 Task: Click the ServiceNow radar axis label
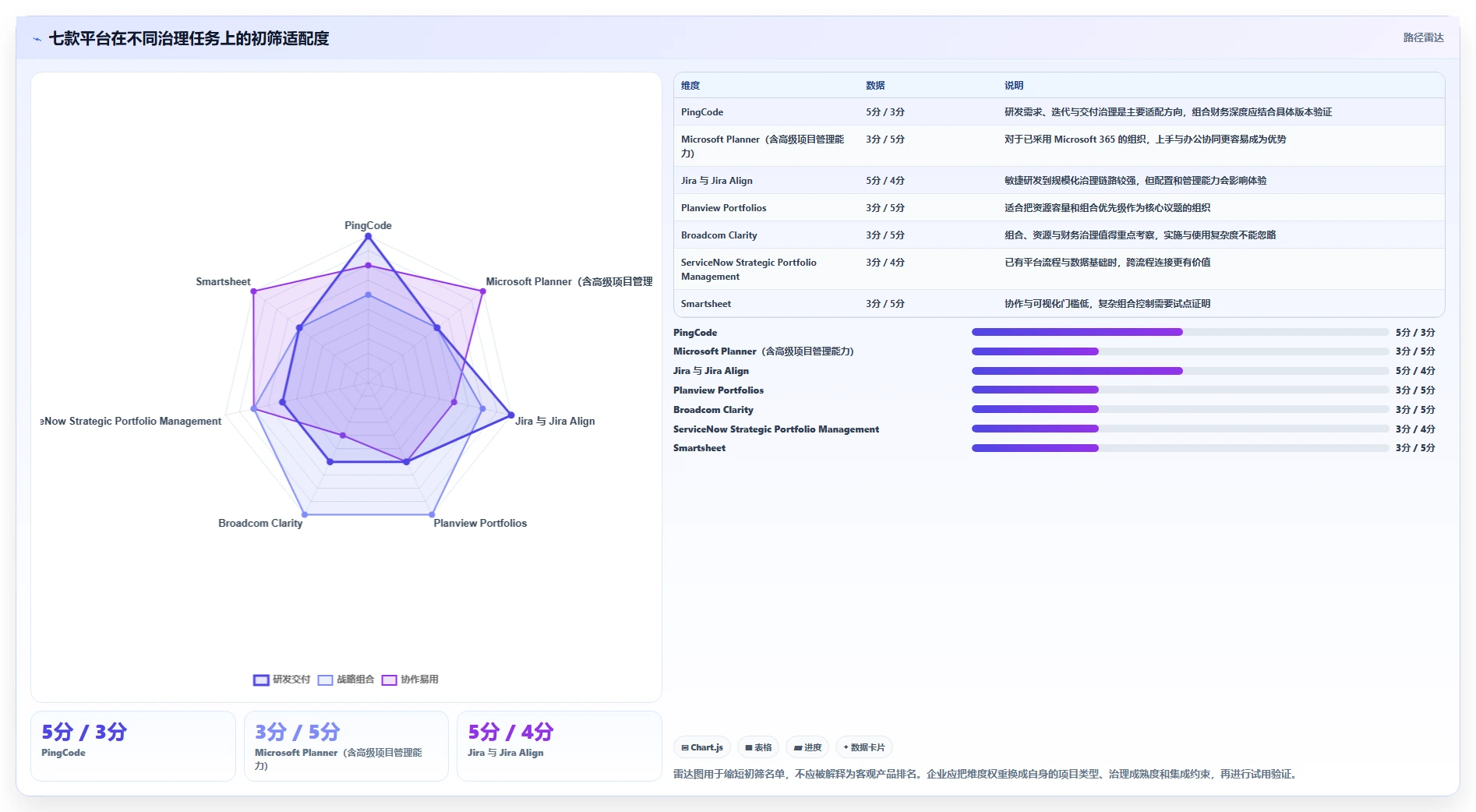[x=131, y=421]
